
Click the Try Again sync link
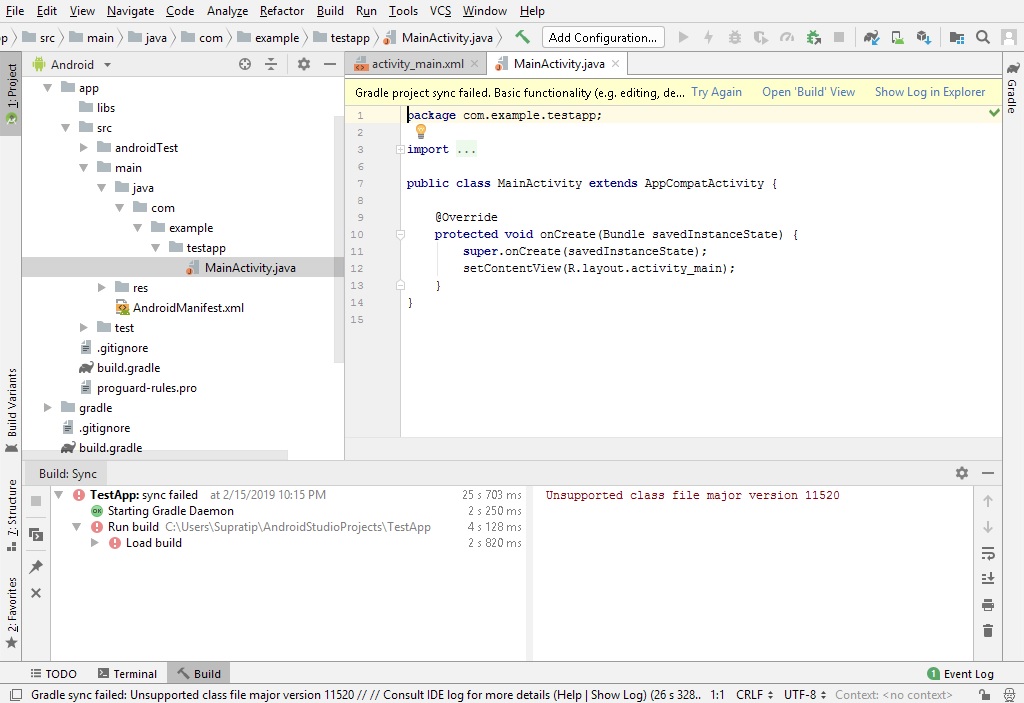[x=716, y=92]
